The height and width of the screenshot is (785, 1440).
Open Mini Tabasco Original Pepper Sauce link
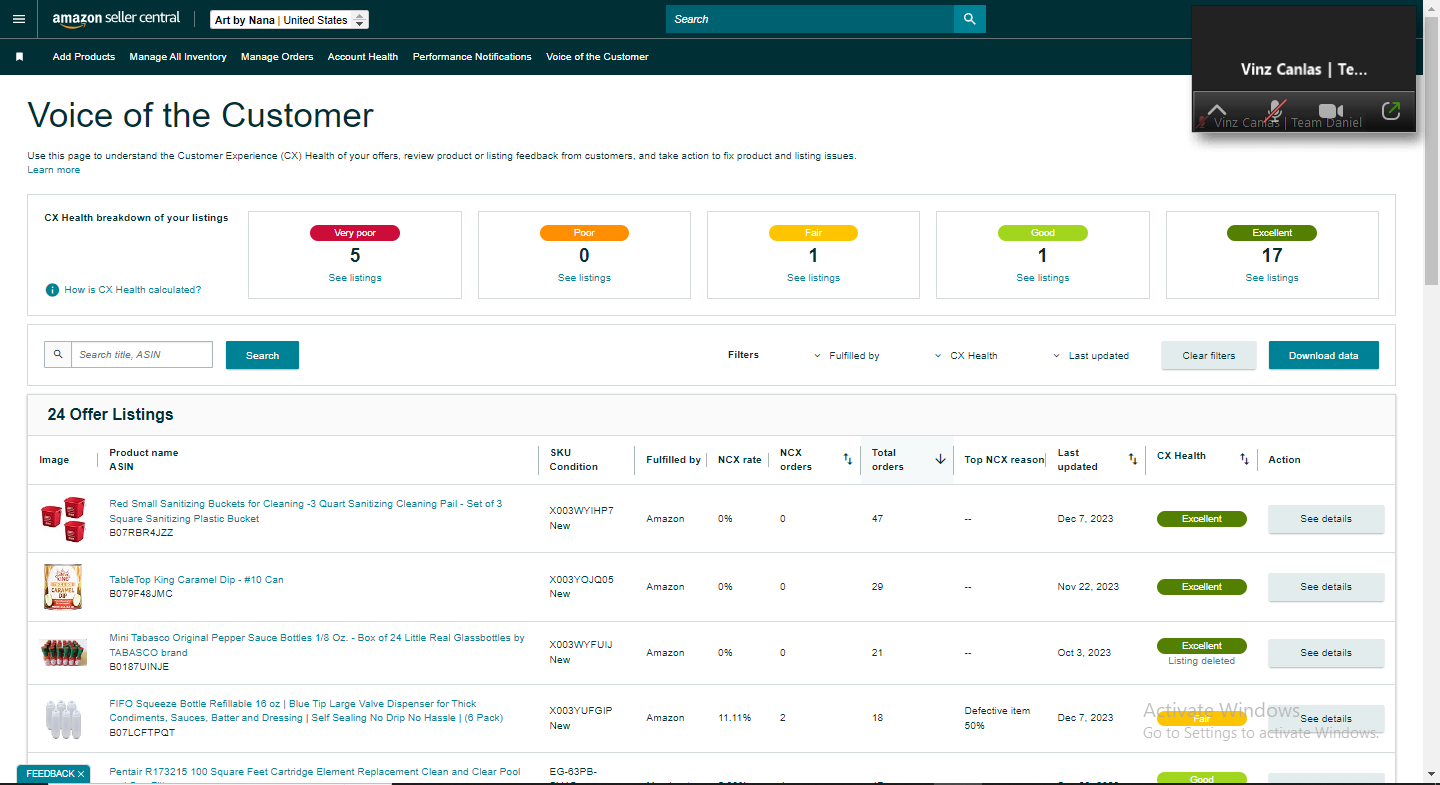317,645
